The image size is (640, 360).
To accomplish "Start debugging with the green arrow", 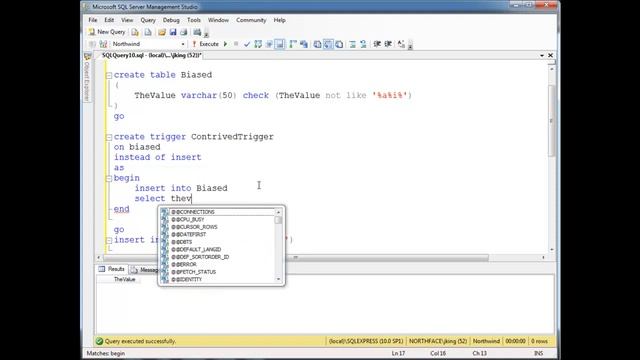I will click(x=225, y=44).
